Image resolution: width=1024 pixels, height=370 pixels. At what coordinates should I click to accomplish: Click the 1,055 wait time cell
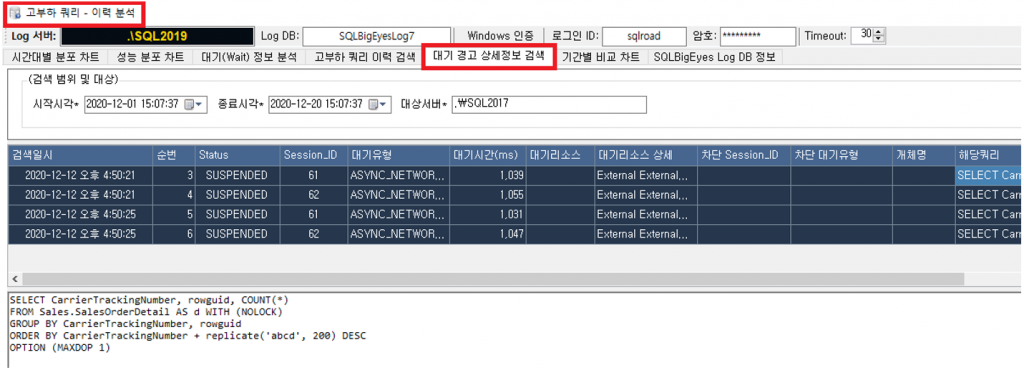[x=488, y=195]
